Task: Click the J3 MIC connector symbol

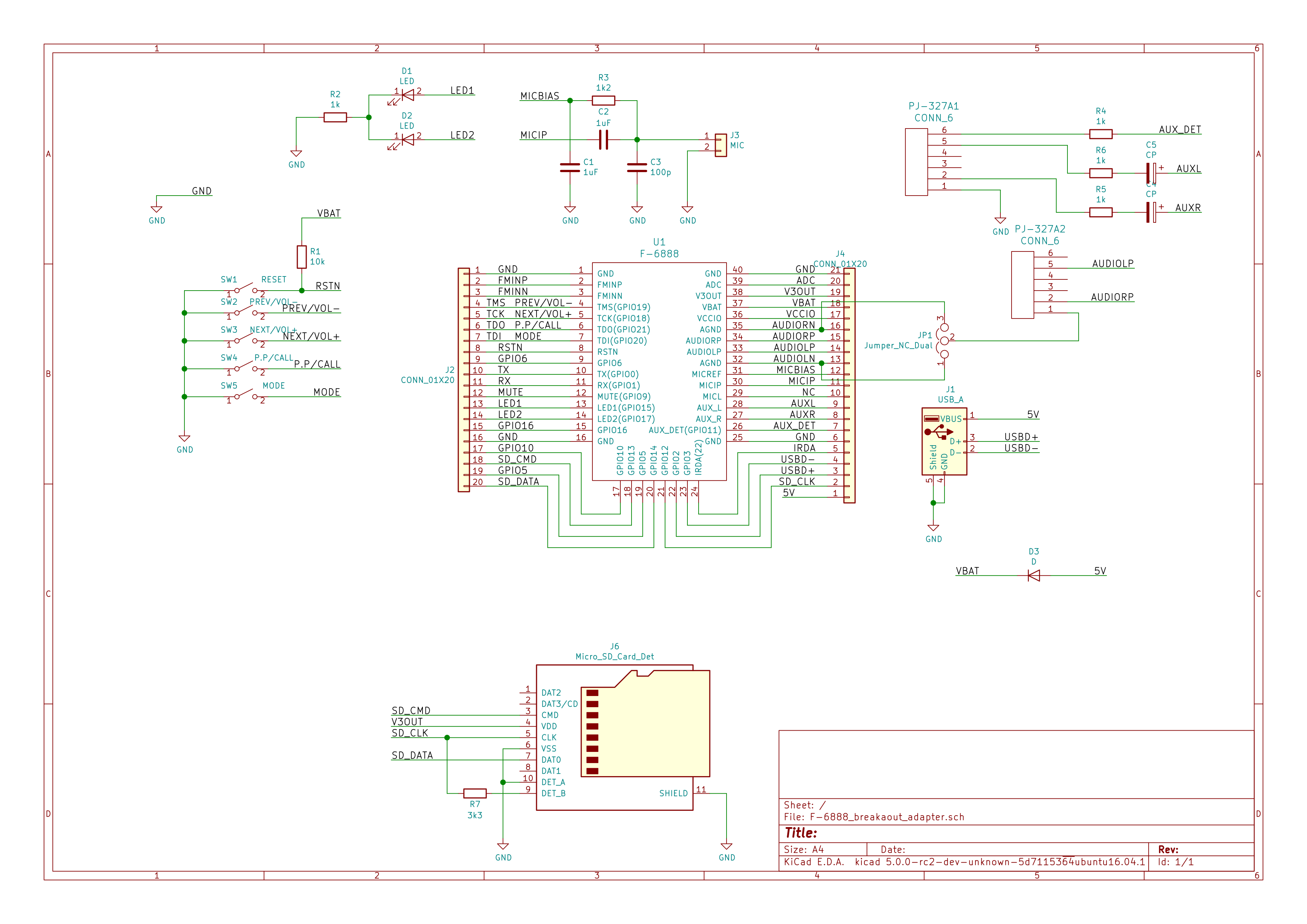Action: click(x=721, y=145)
